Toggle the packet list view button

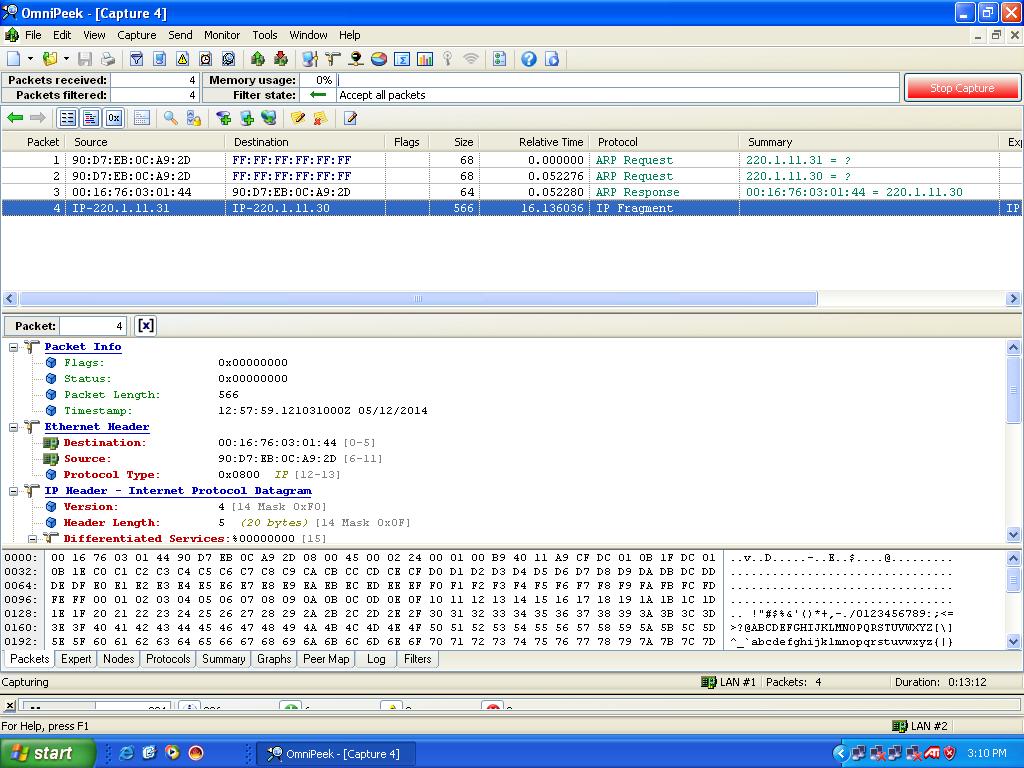click(67, 118)
